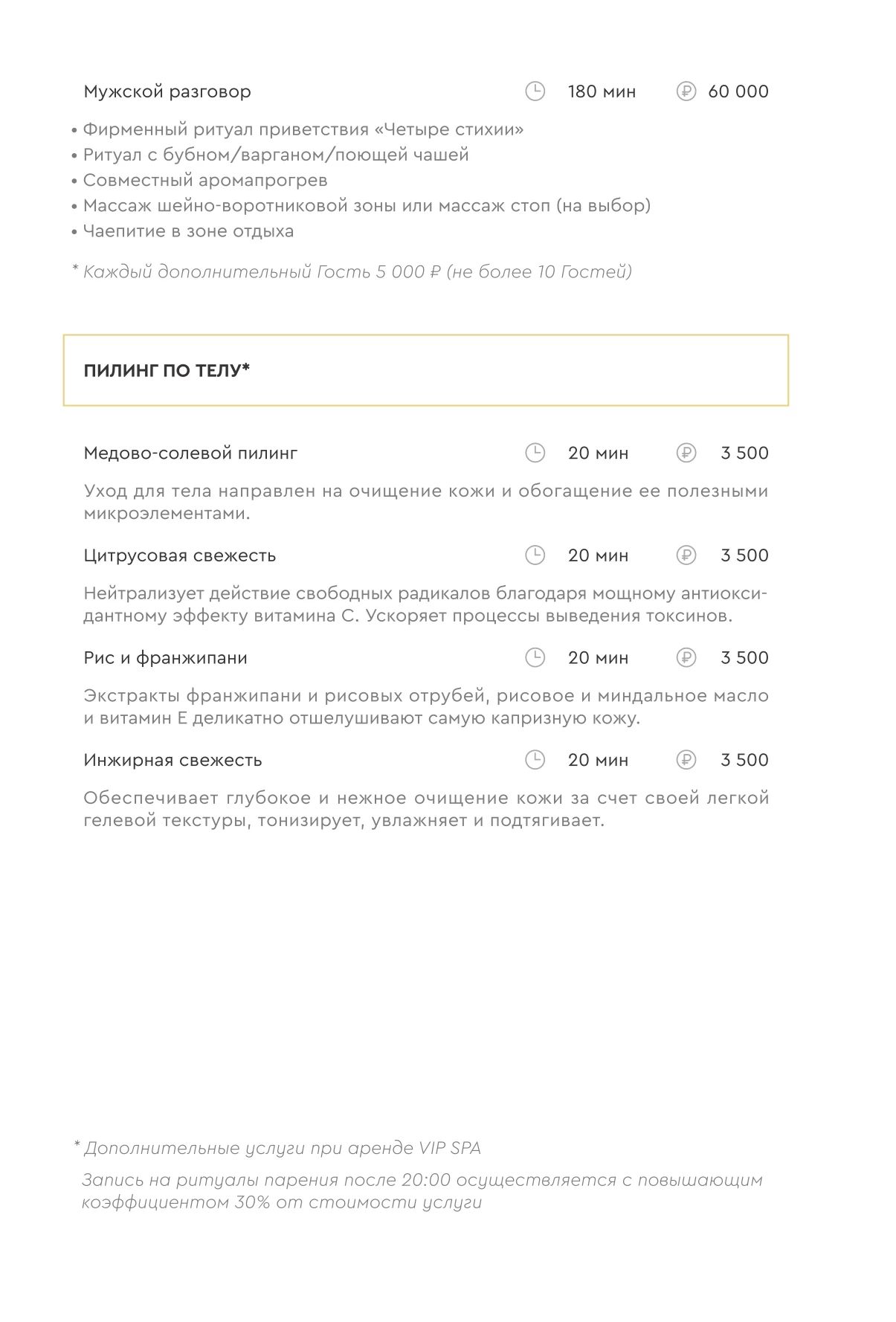Viewport: 896px width, 1322px height.
Task: Click the clock icon beside 180 мин
Action: [x=535, y=91]
